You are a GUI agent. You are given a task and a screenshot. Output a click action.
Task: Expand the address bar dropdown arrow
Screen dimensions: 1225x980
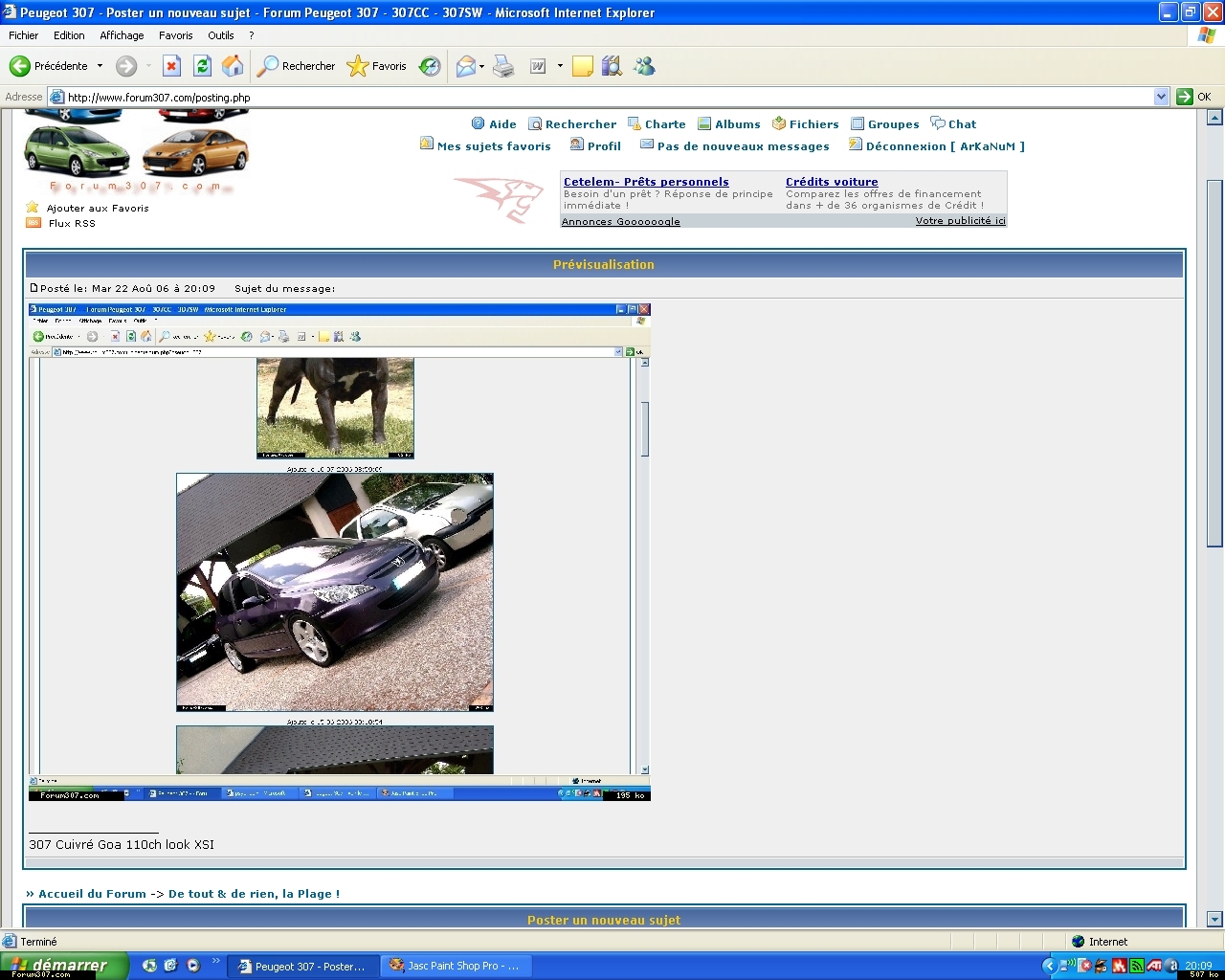tap(1161, 97)
